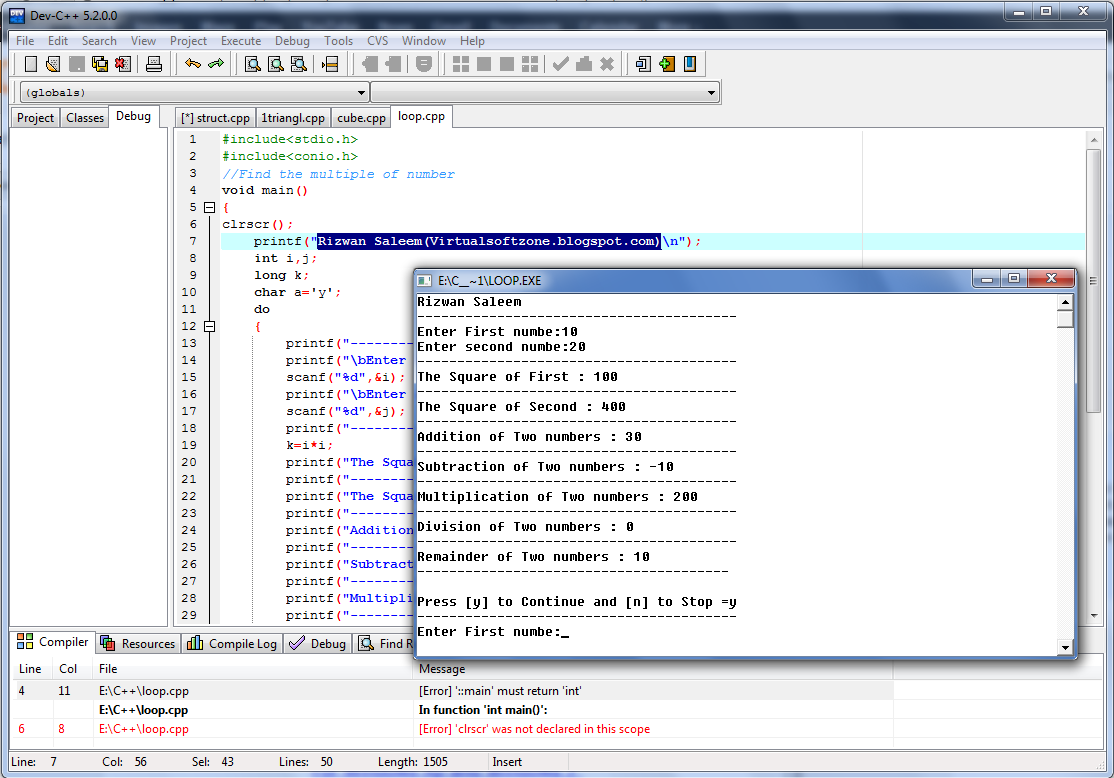Image resolution: width=1114 pixels, height=778 pixels.
Task: Open the Execute menu
Action: [241, 40]
